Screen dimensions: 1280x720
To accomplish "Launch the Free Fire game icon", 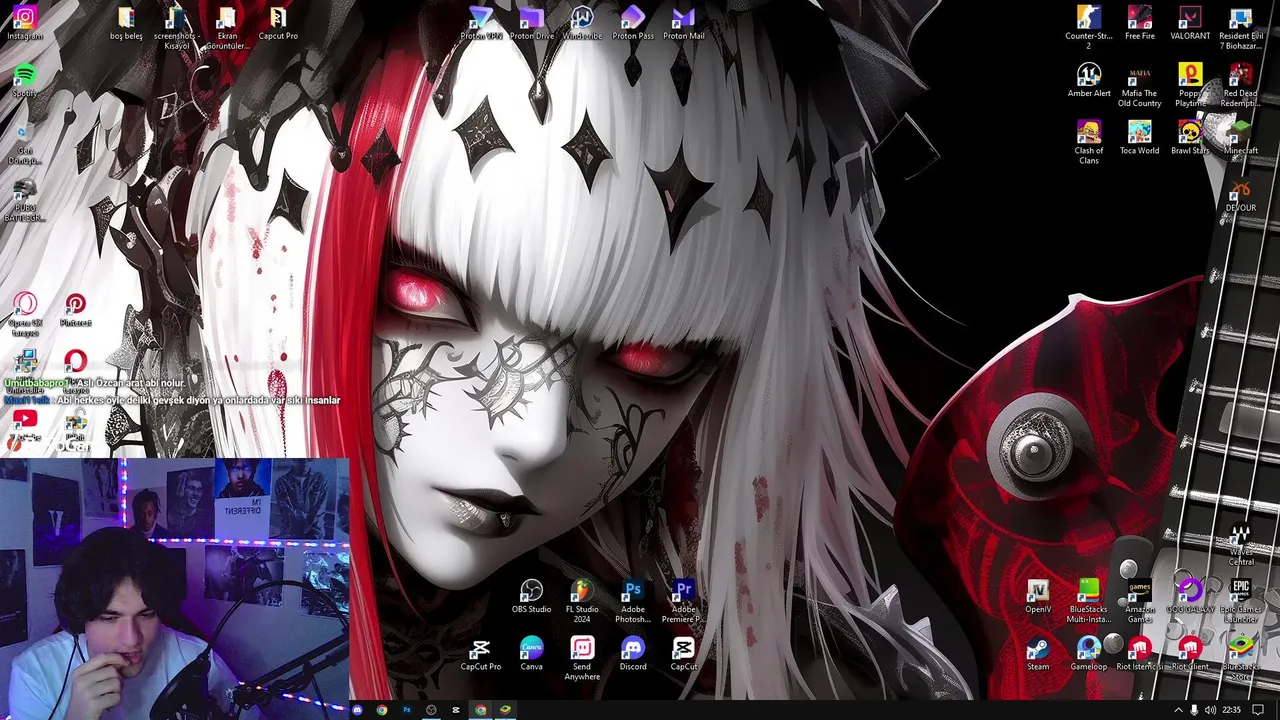I will (1139, 23).
